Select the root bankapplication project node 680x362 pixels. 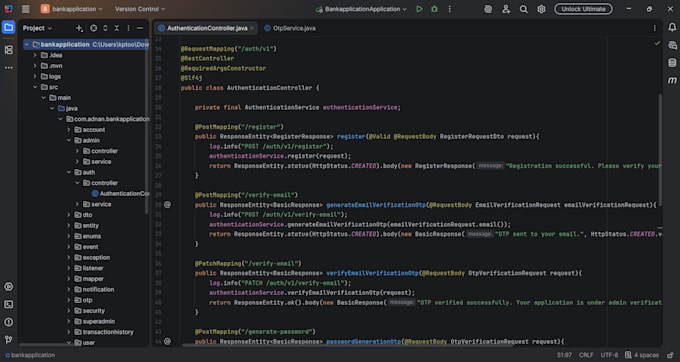[86, 44]
